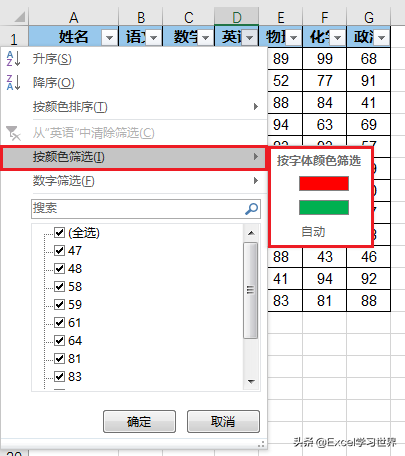Click cell containing 63 in column F
405x456 pixels.
click(x=325, y=125)
